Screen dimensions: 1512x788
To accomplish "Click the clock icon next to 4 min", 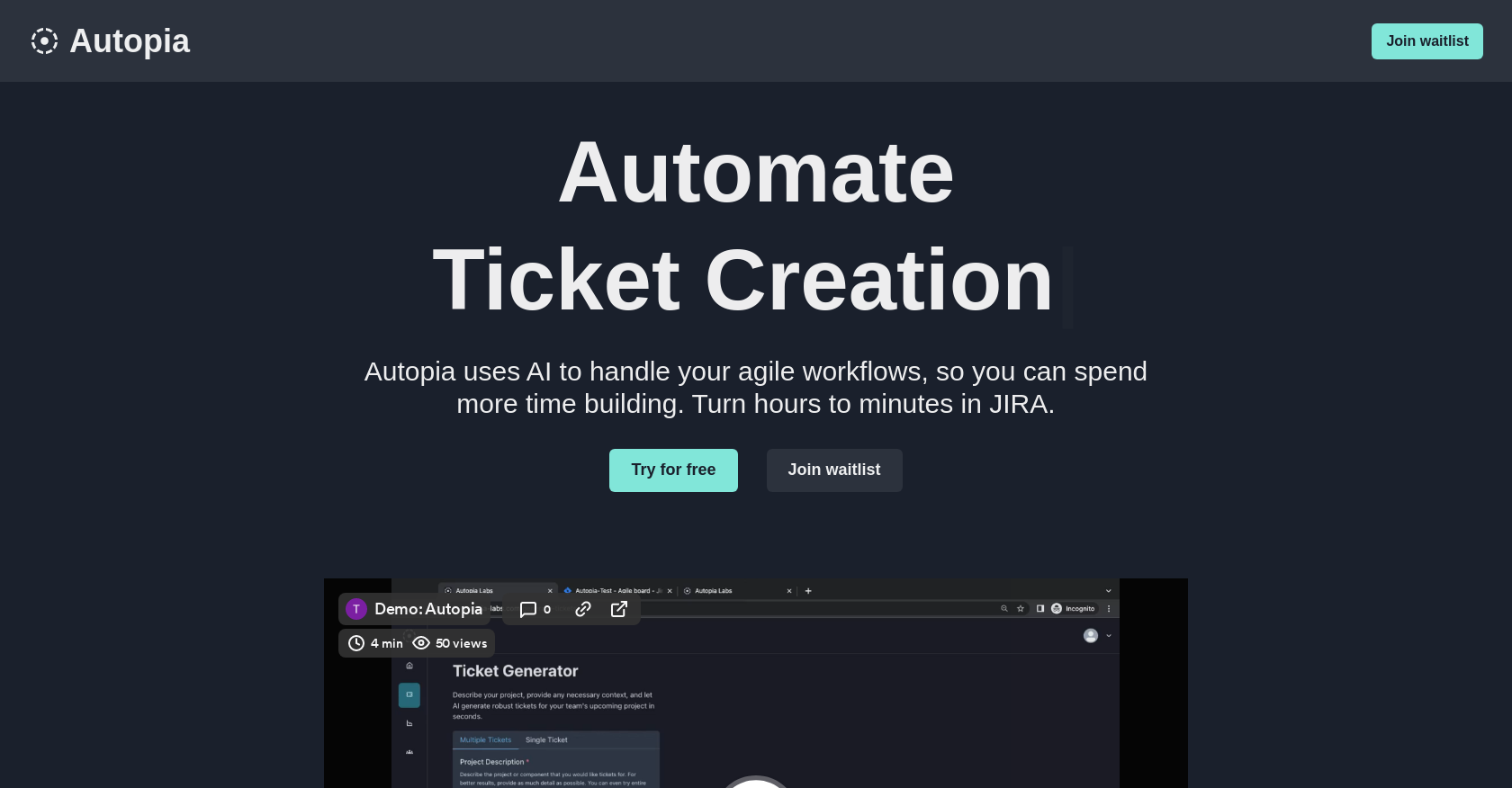I will pos(356,643).
